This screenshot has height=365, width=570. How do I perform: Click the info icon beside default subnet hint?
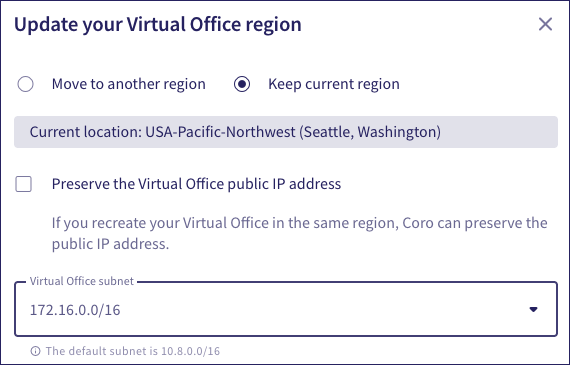35,351
